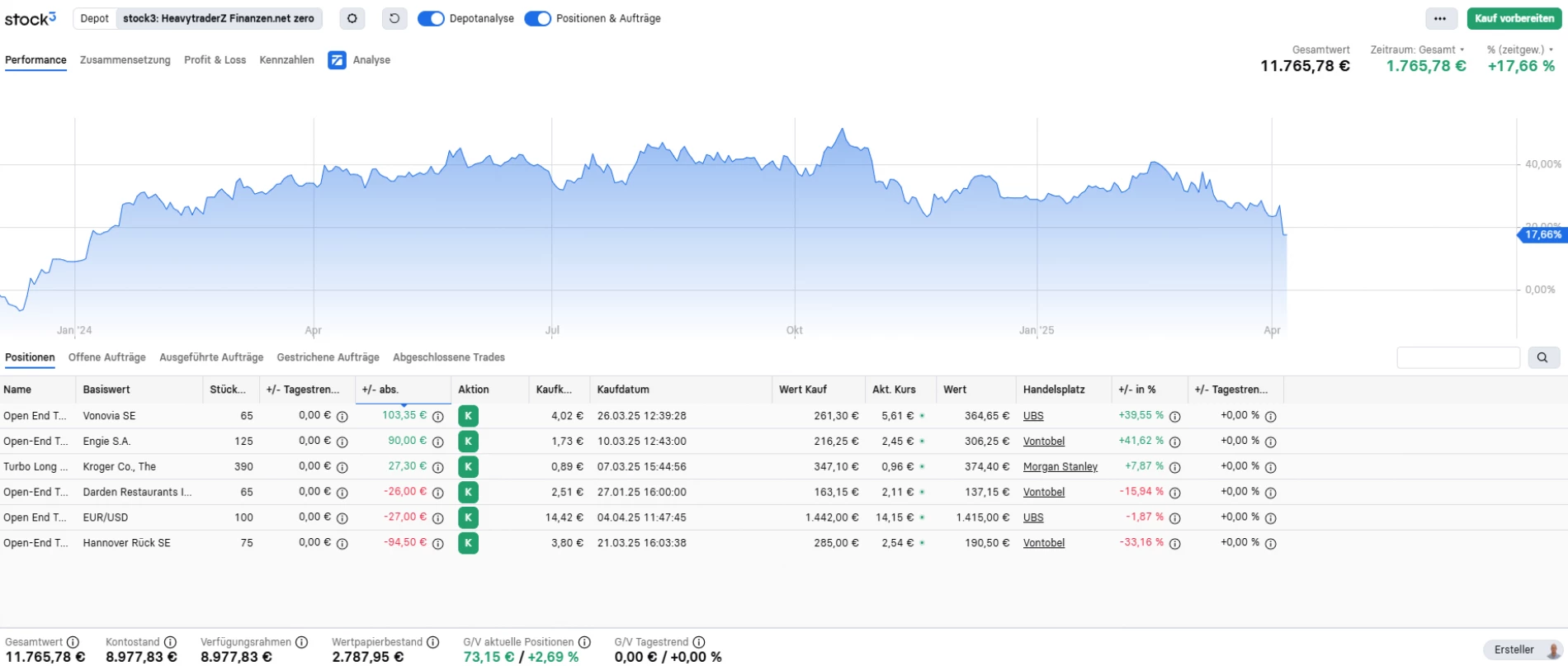Click info icon next to Kontostand
This screenshot has height=666, width=1568.
[x=170, y=642]
